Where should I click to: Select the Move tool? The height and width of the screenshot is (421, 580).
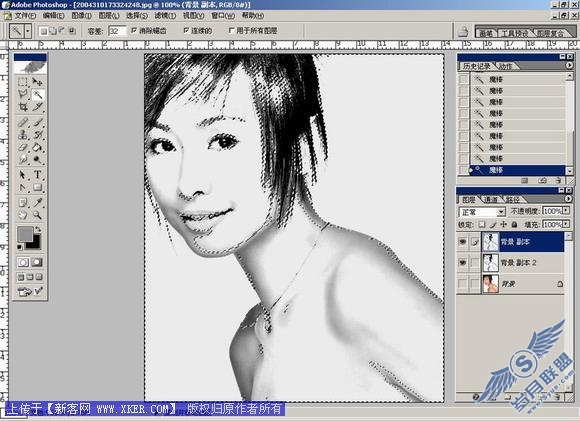pyautogui.click(x=37, y=82)
